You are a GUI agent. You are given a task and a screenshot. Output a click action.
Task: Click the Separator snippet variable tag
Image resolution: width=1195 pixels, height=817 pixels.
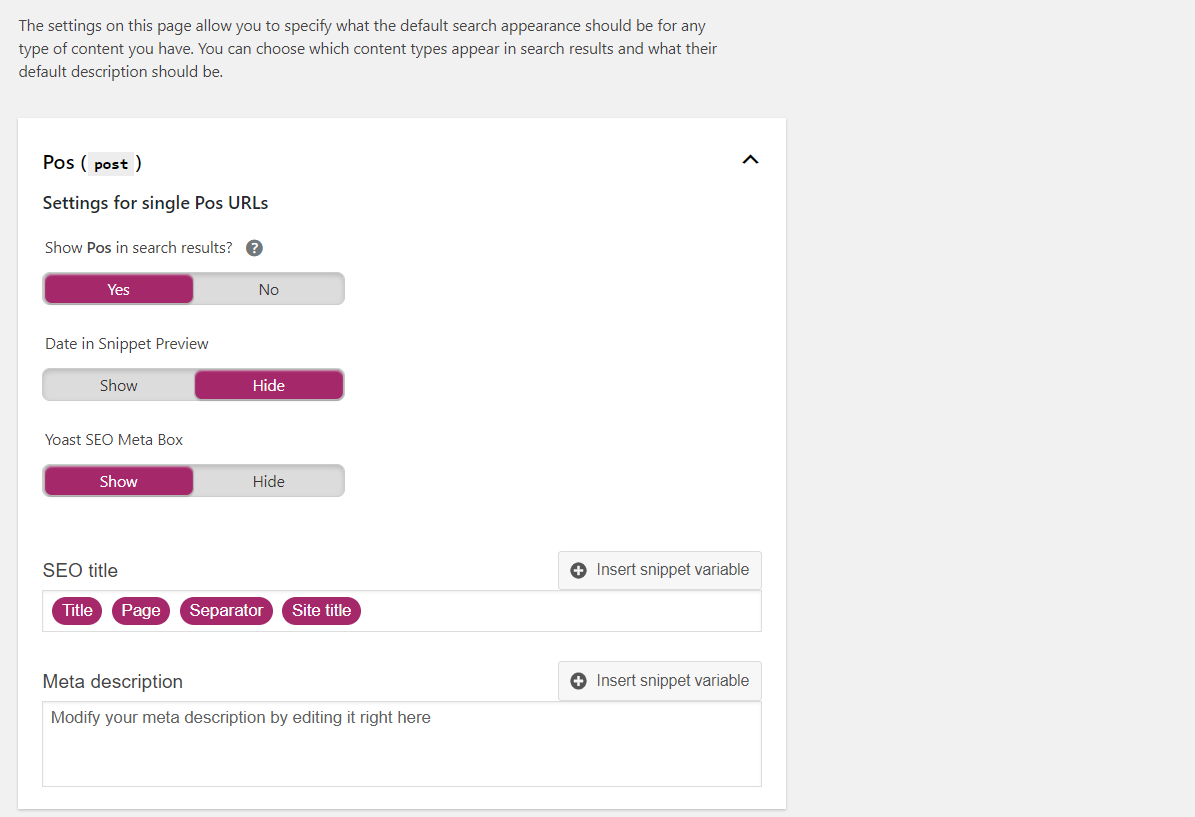(226, 610)
